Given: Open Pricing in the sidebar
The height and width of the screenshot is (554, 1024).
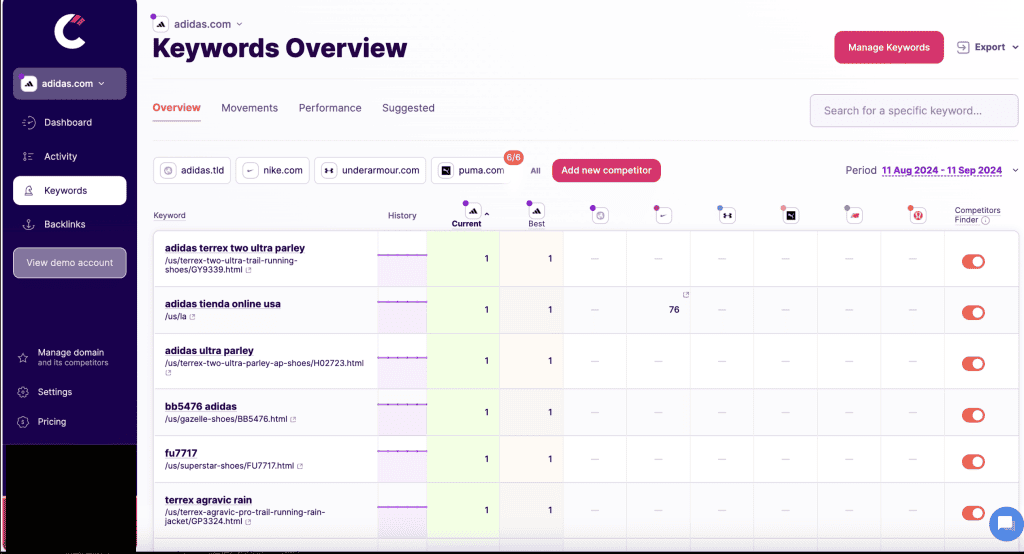Looking at the screenshot, I should click(x=52, y=422).
